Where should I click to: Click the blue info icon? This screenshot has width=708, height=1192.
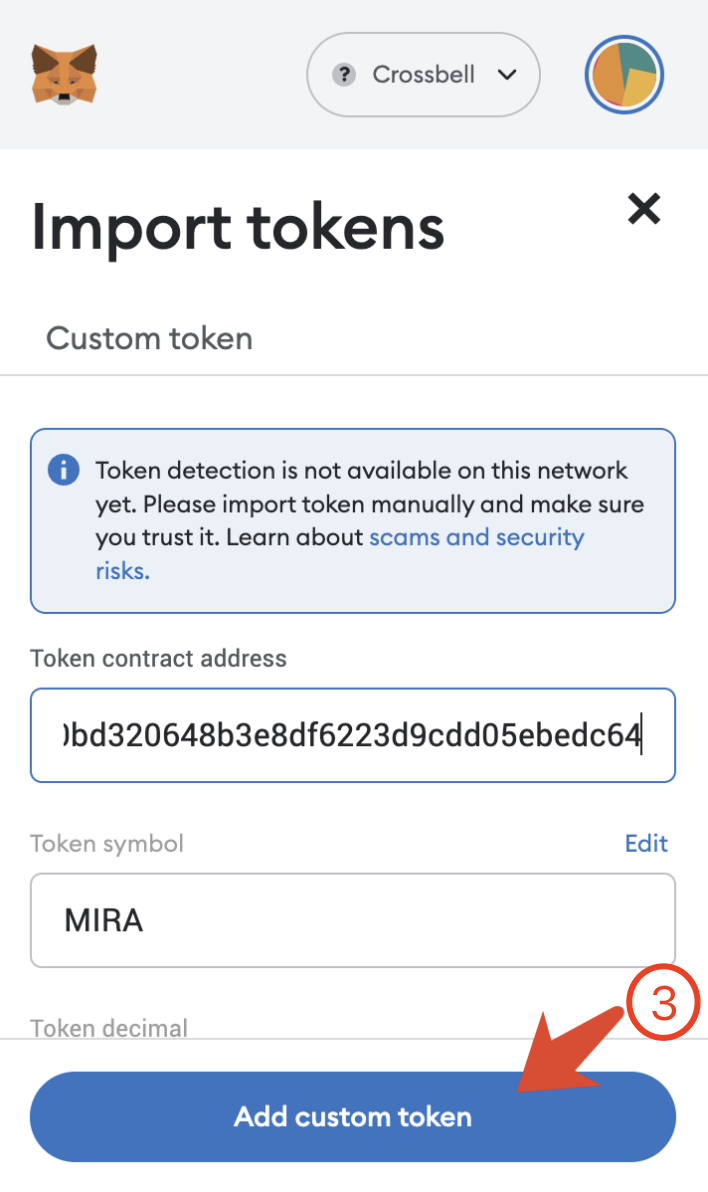point(64,470)
